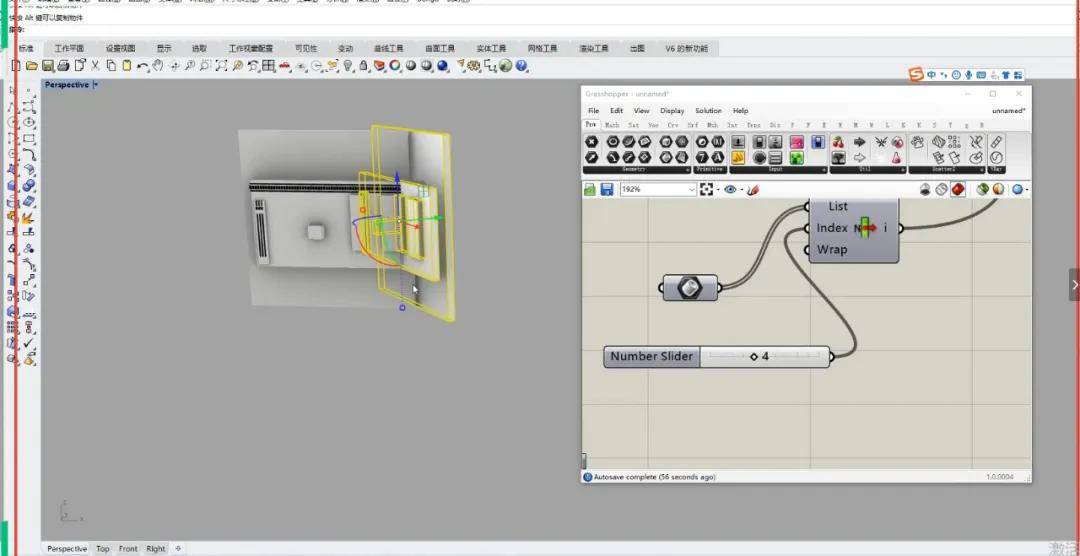Click the Number Slider handle showing value 4
The width and height of the screenshot is (1080, 556).
pos(754,357)
